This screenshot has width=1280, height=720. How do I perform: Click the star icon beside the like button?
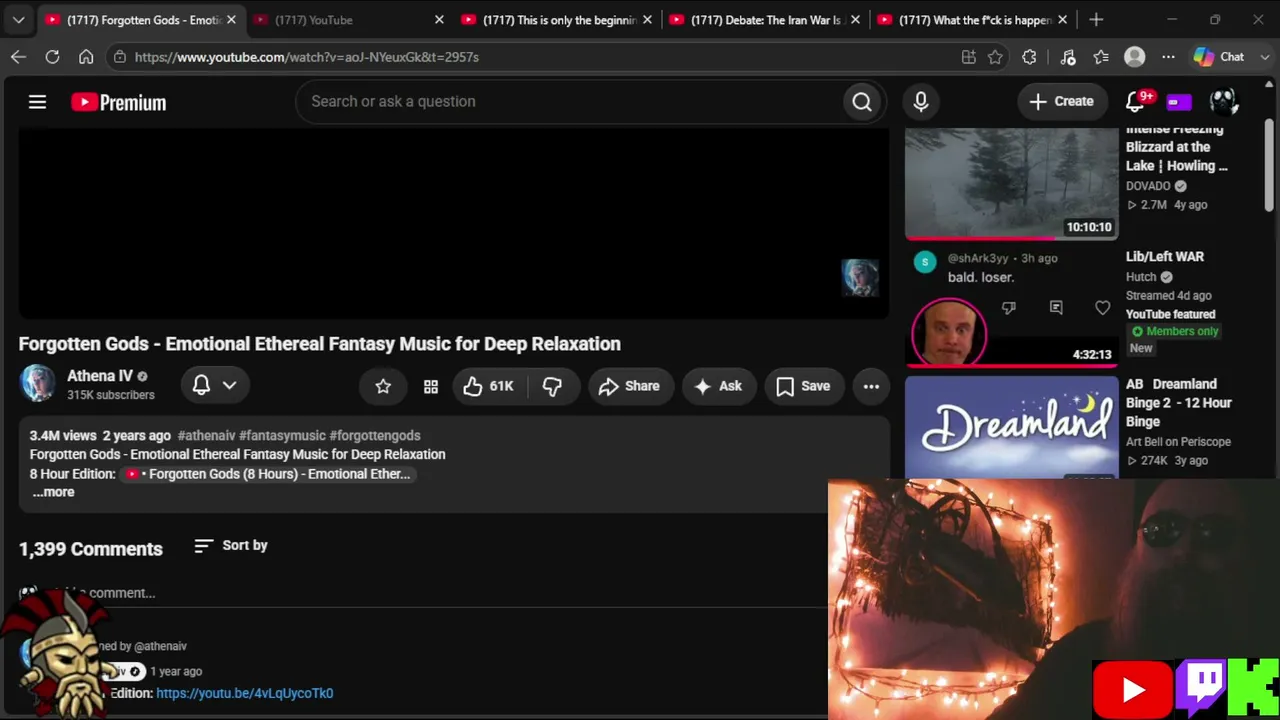(x=383, y=386)
